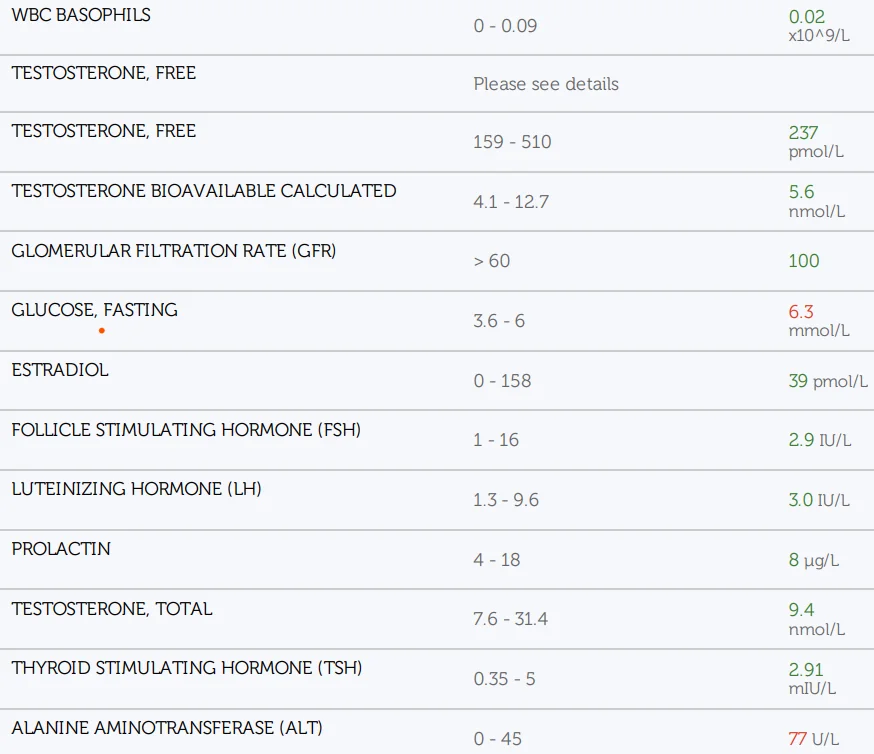The height and width of the screenshot is (754, 874).
Task: Click the TESTOSTERONE, FREE range 159 - 510
Action: point(512,142)
